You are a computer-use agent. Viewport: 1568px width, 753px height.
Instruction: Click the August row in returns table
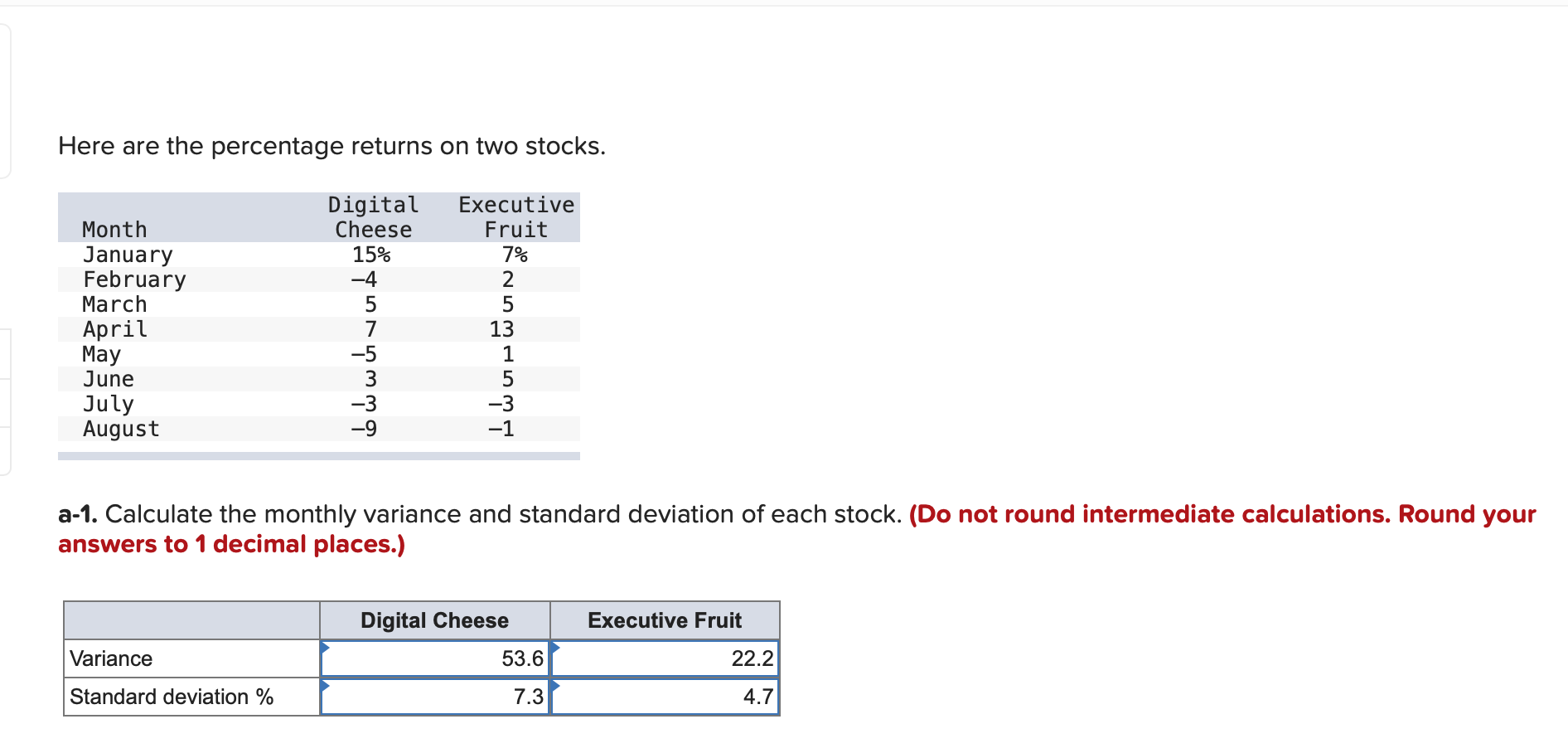click(x=319, y=429)
